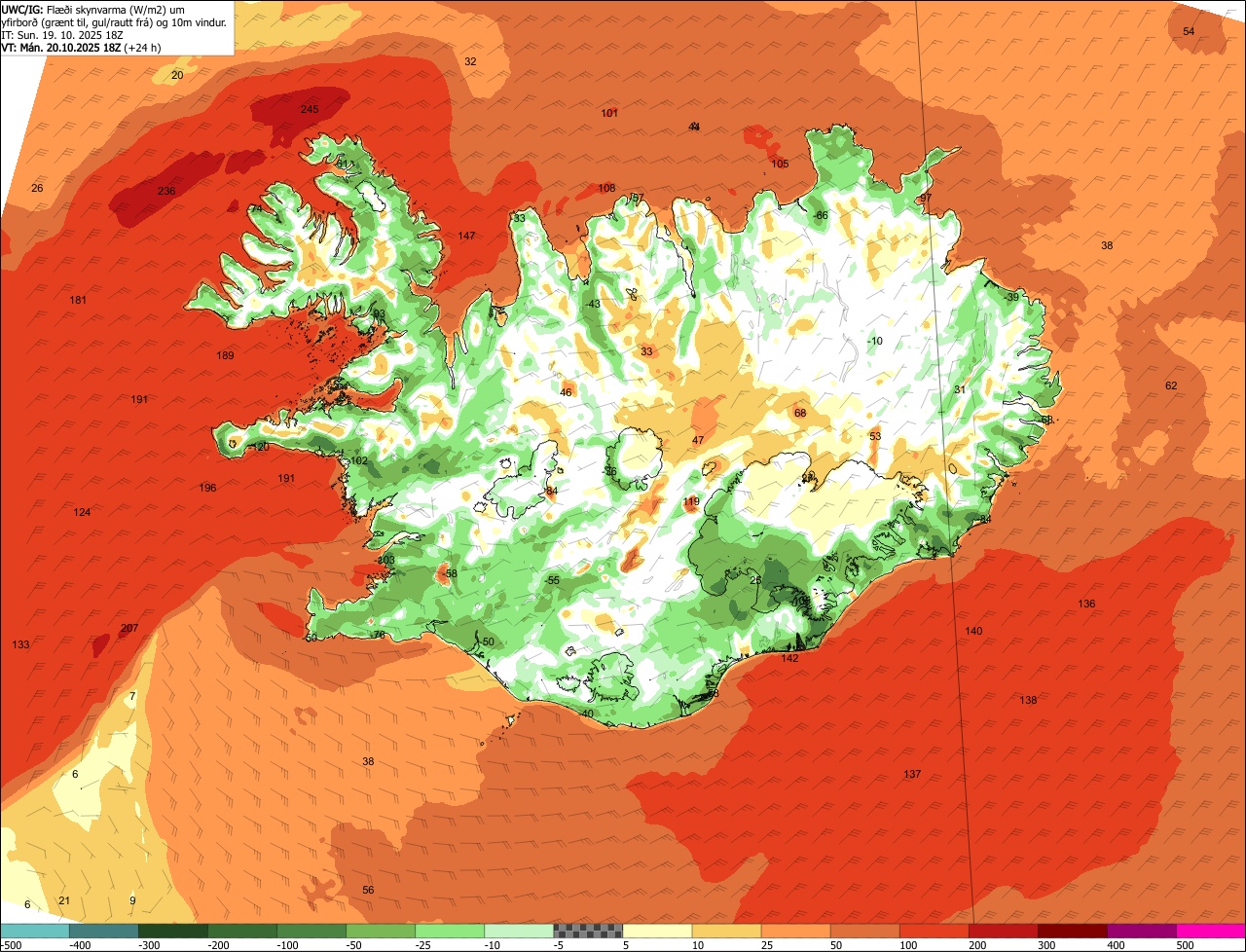
Task: Click the flux value 56 near the bottom
Action: [x=368, y=890]
